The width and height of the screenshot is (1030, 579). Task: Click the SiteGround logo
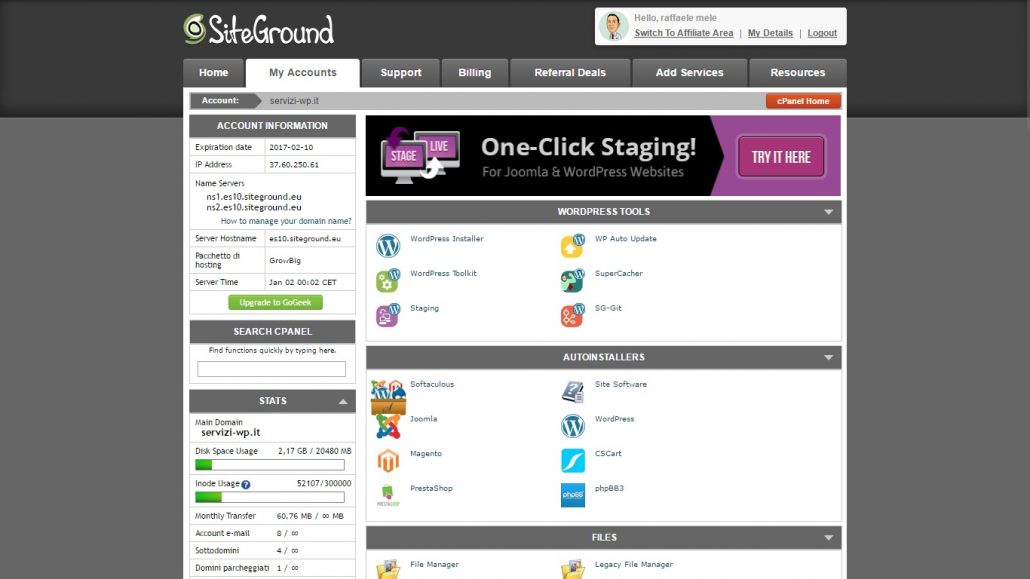[x=259, y=30]
